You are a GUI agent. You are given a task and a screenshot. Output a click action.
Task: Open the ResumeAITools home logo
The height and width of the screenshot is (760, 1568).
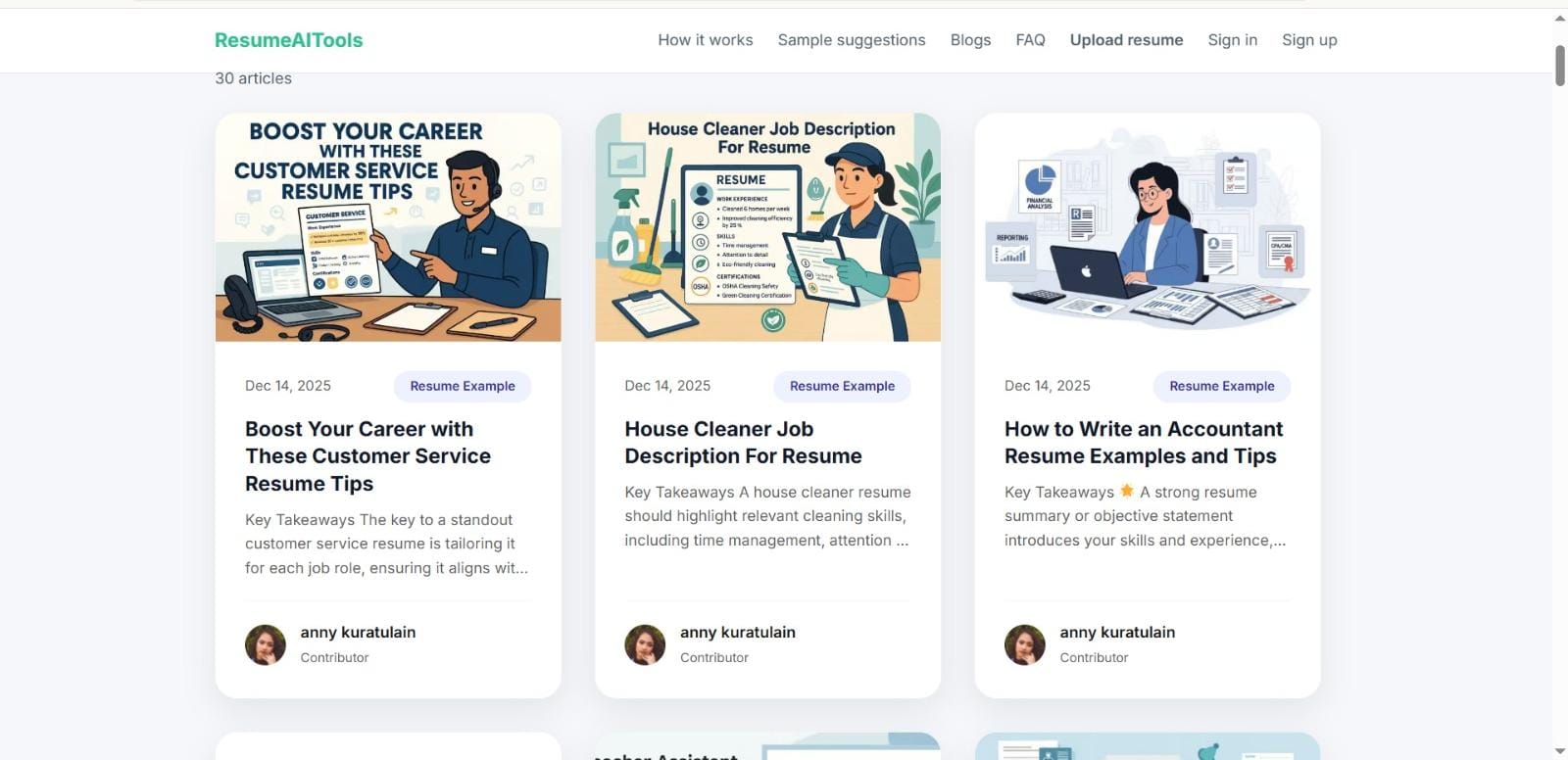pos(289,40)
